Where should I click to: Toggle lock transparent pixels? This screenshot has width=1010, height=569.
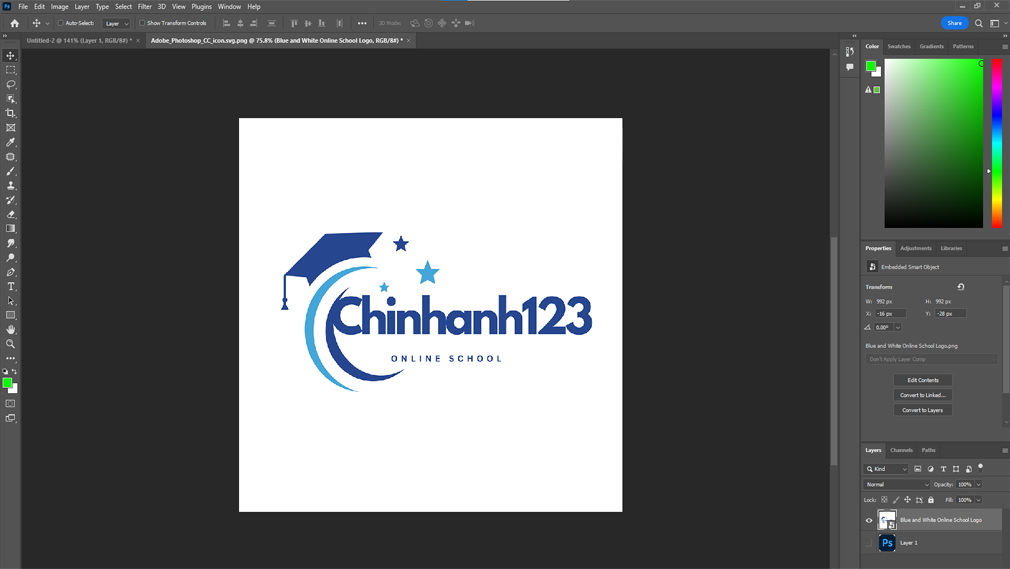point(884,500)
